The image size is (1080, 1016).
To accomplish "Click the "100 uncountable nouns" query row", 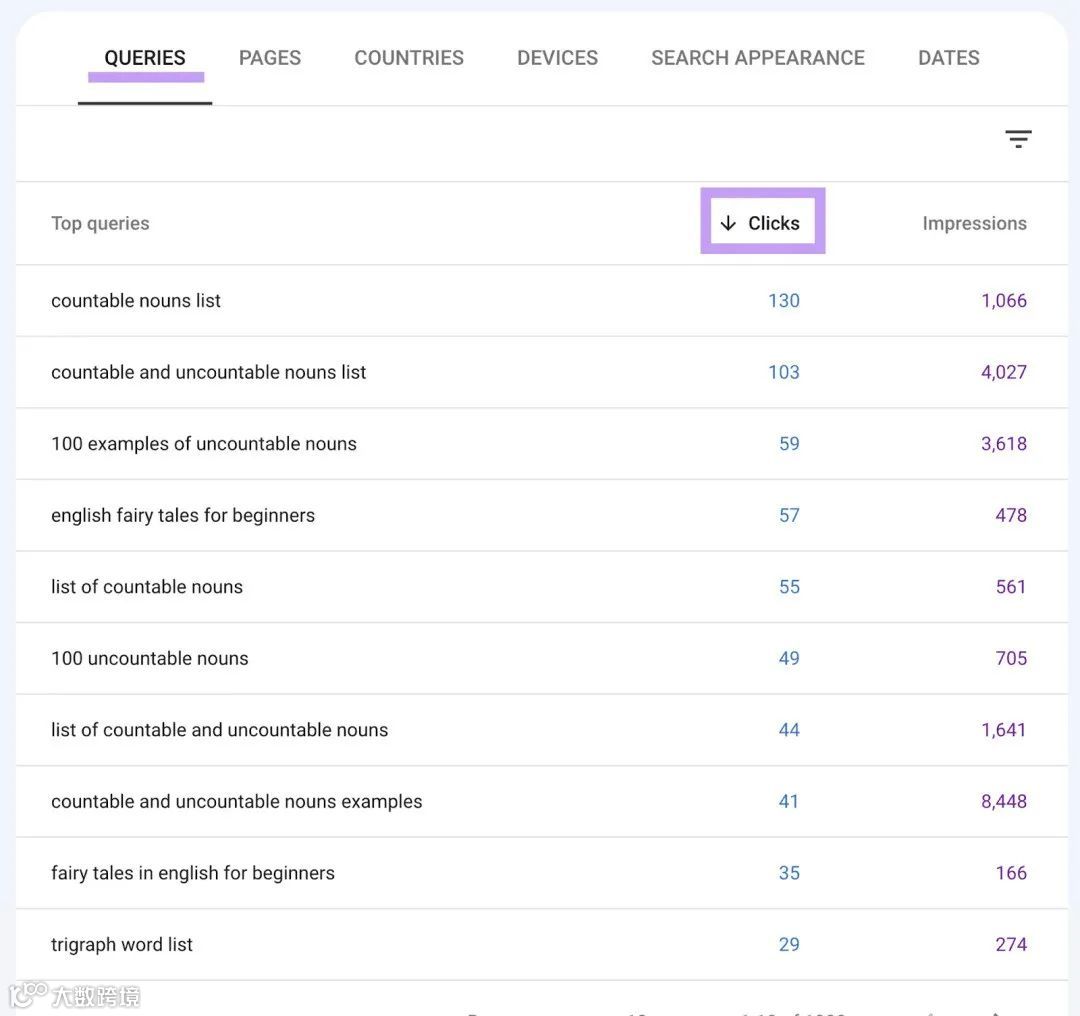I will tap(150, 659).
